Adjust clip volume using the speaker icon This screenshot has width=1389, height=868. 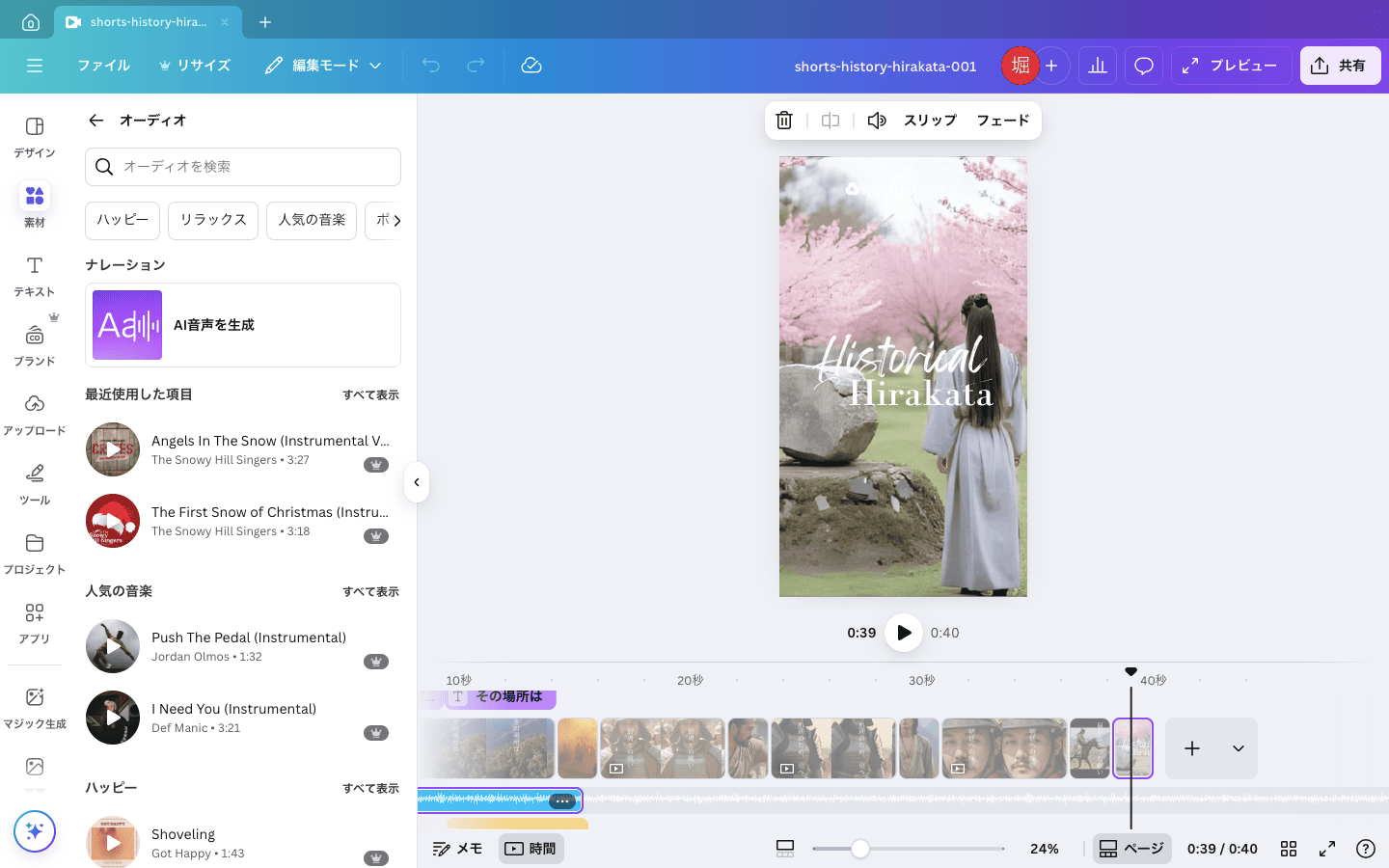876,120
